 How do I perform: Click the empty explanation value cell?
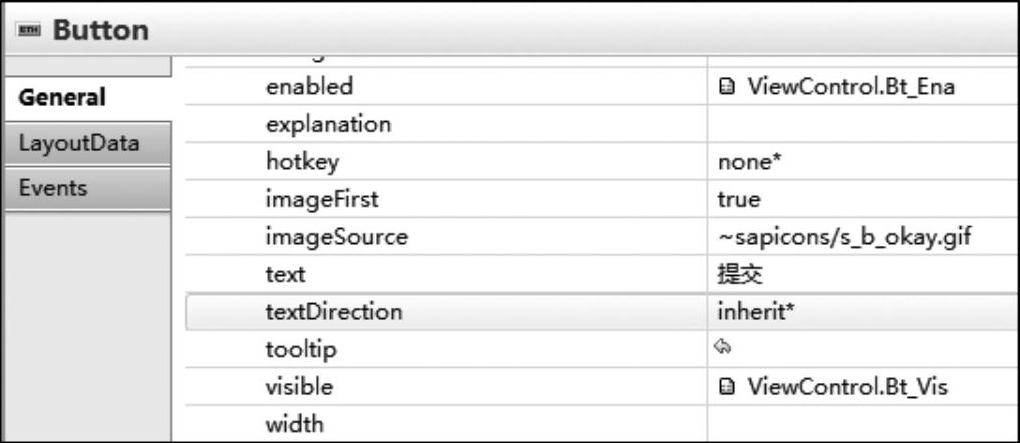863,124
